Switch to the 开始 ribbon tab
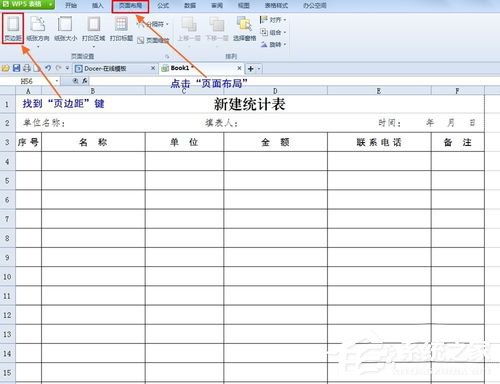This screenshot has width=500, height=384. point(71,5)
